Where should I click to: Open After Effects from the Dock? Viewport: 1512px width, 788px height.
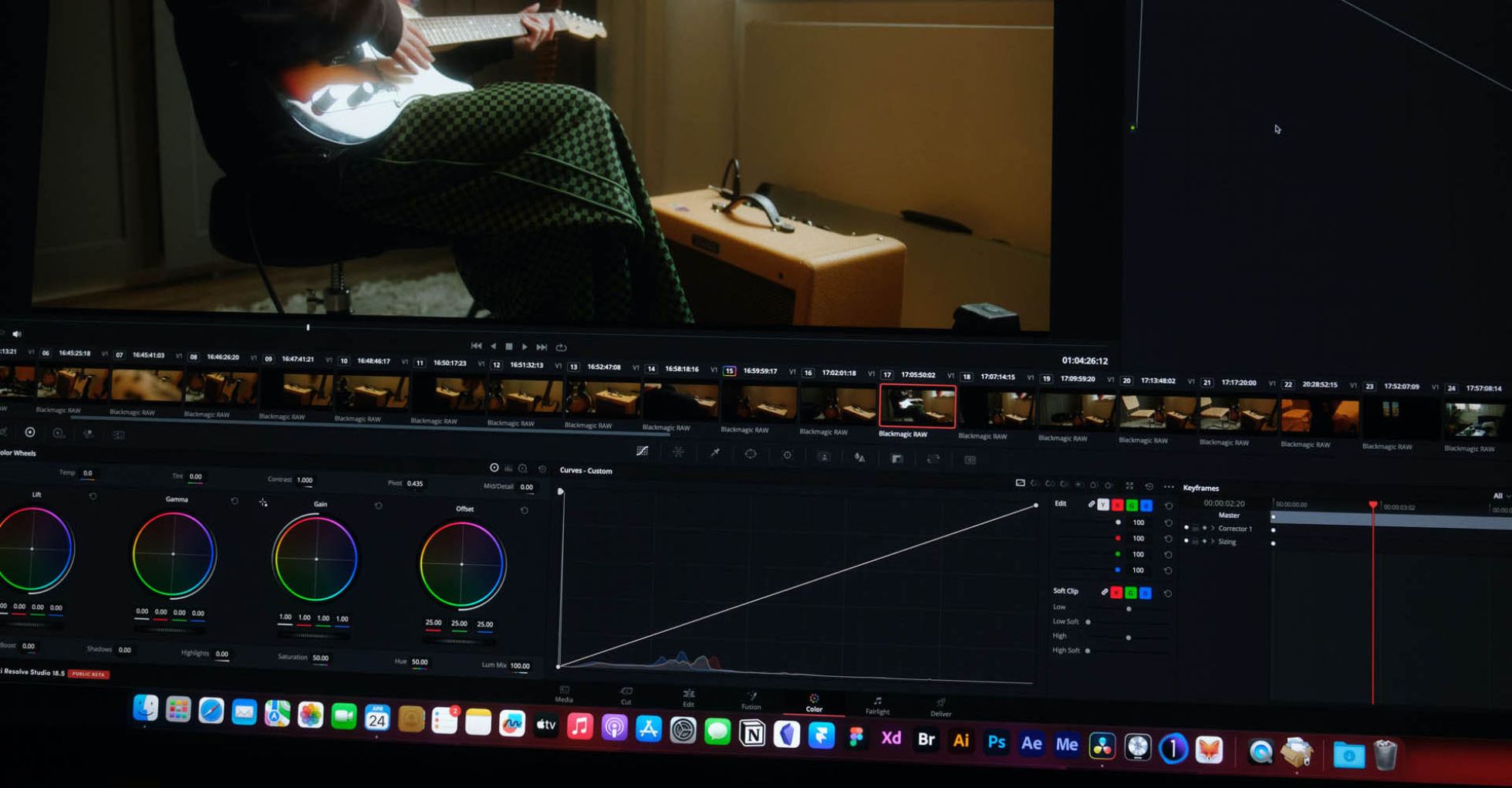[x=1031, y=744]
